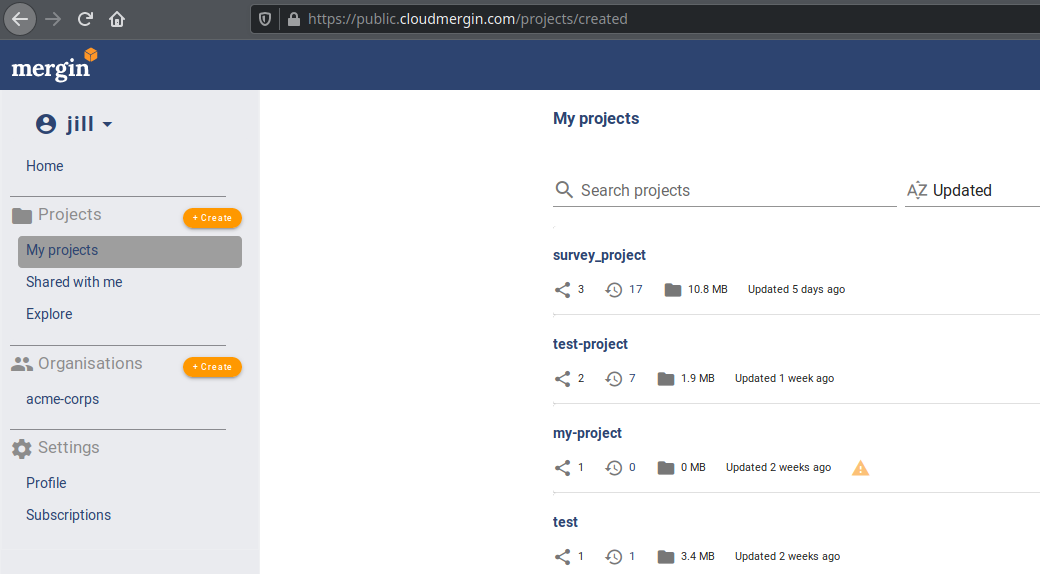Click version history icon for test-project
Image resolution: width=1040 pixels, height=574 pixels.
tap(614, 379)
